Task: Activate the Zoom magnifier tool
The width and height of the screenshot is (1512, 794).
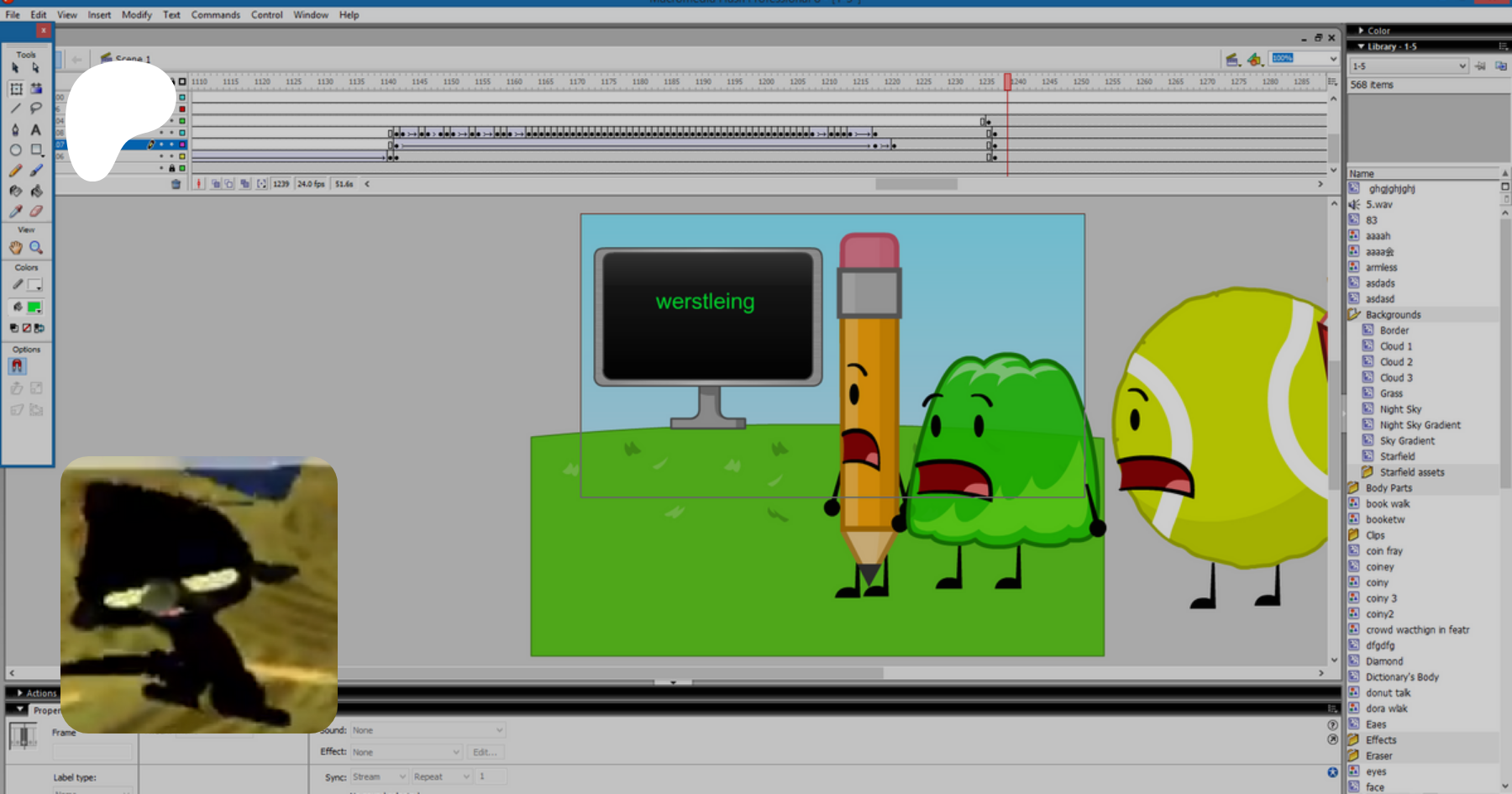Action: click(x=36, y=248)
